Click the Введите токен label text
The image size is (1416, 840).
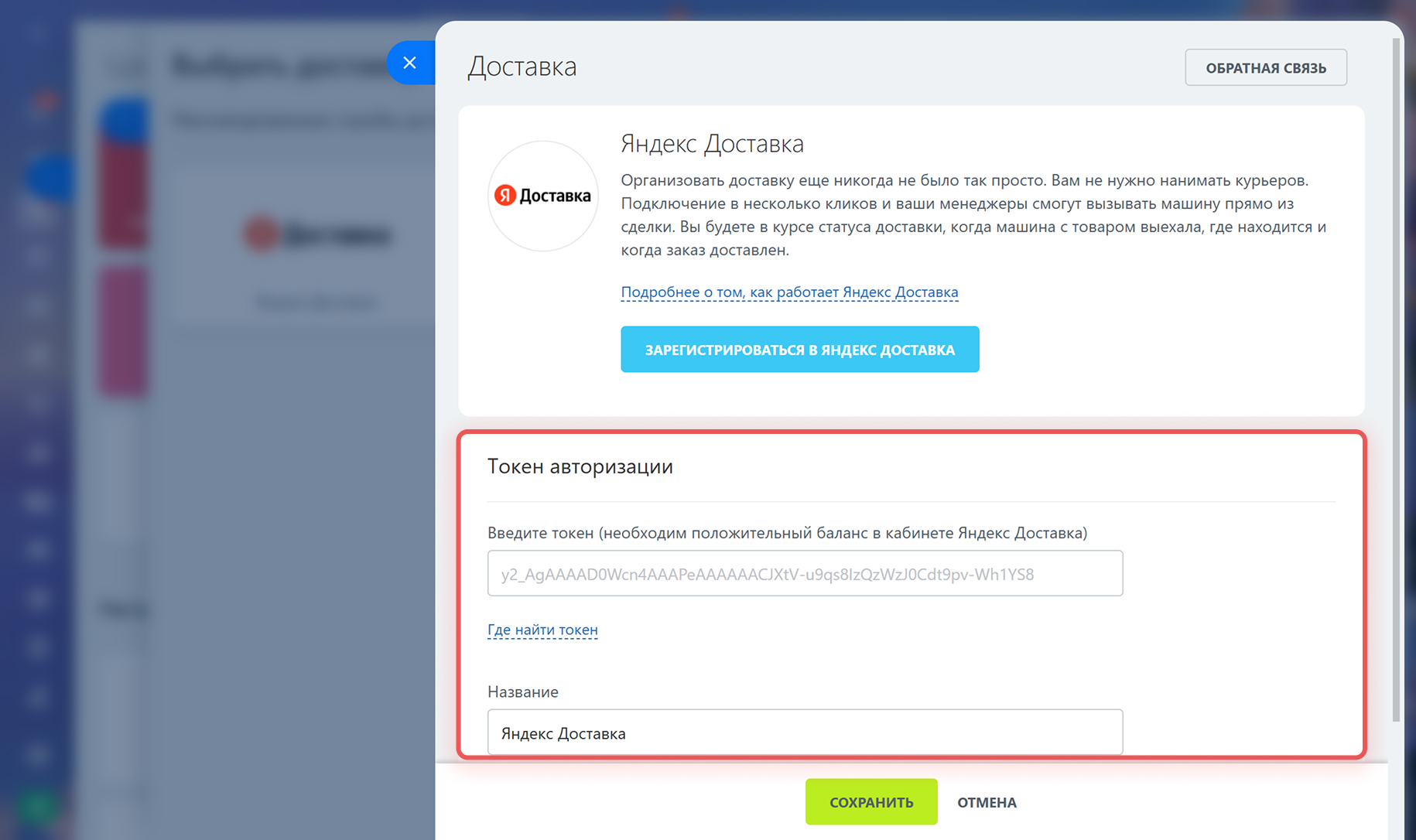[x=788, y=533]
